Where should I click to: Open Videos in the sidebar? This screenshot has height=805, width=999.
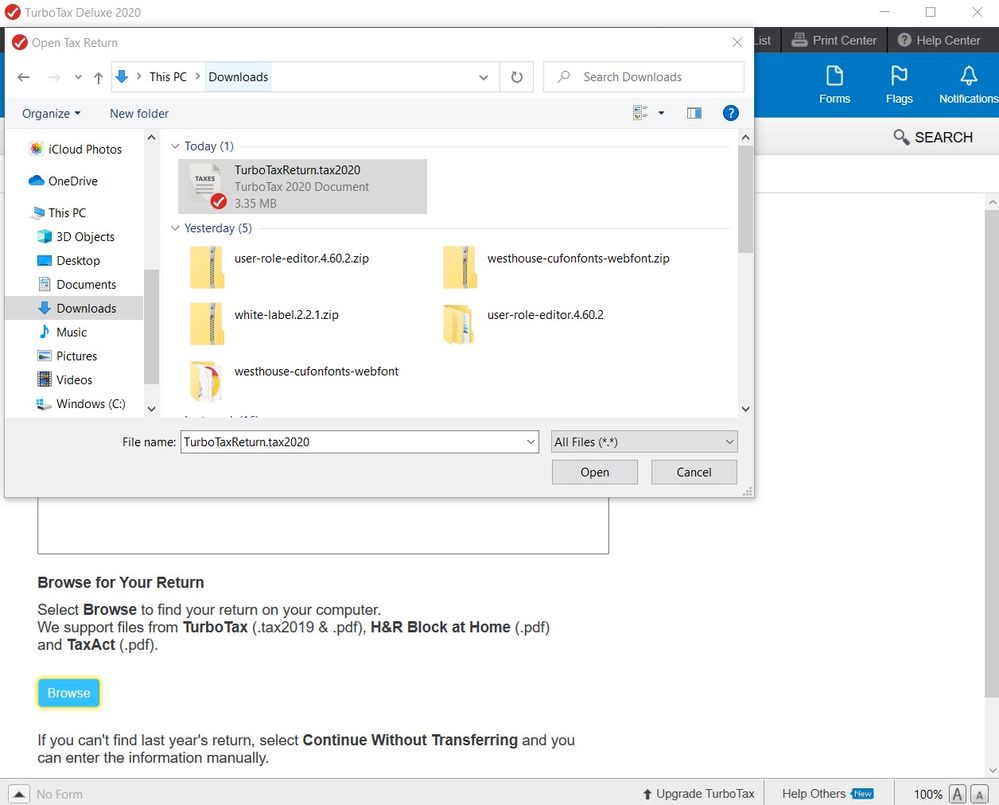coord(64,380)
